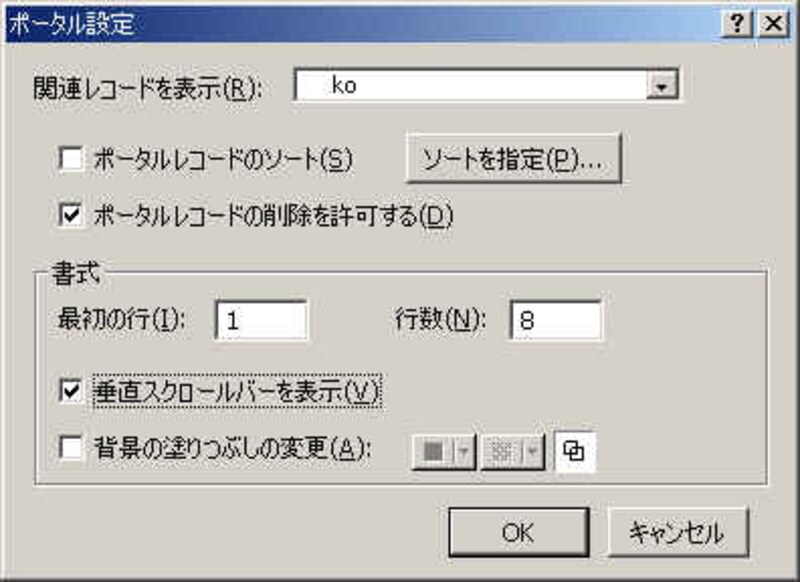The width and height of the screenshot is (800, 582).
Task: Click the キャンセル button
Action: tap(678, 533)
